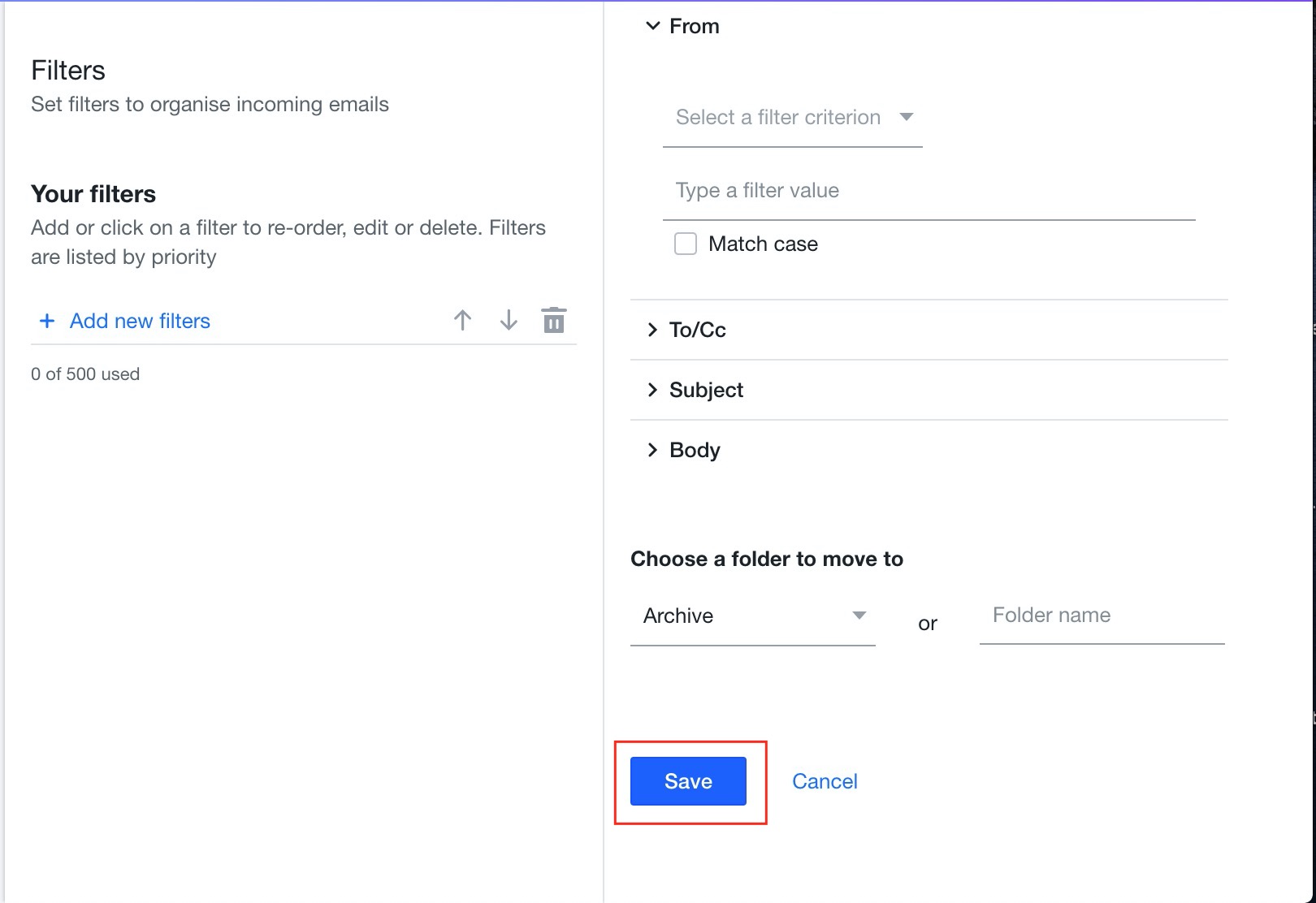
Task: Open the Archive folder dropdown
Action: pos(753,616)
